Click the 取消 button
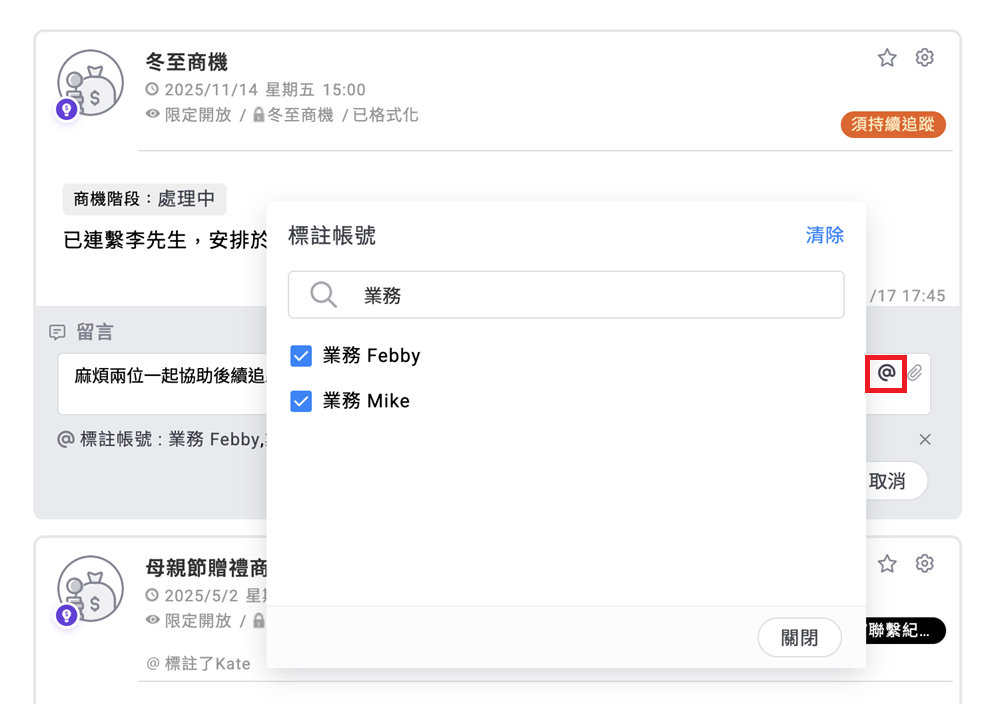The image size is (994, 704). point(889,481)
